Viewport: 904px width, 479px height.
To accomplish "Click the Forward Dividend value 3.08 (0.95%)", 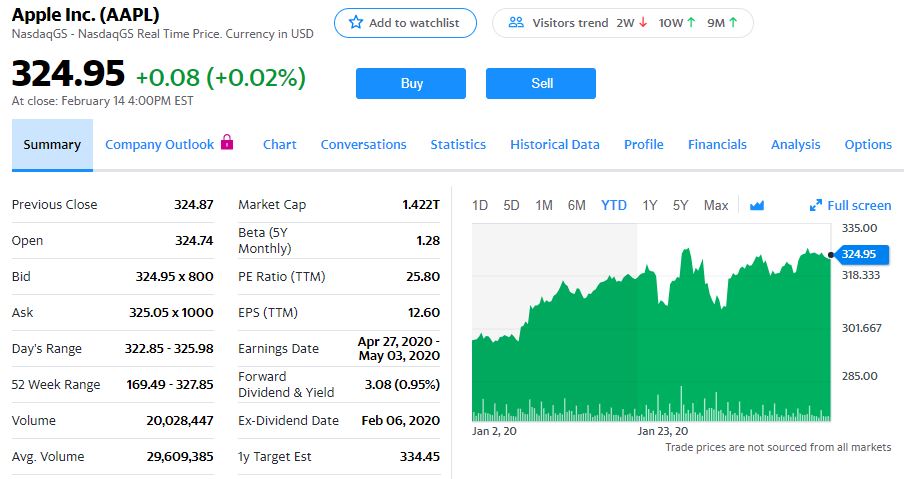I will pyautogui.click(x=402, y=384).
